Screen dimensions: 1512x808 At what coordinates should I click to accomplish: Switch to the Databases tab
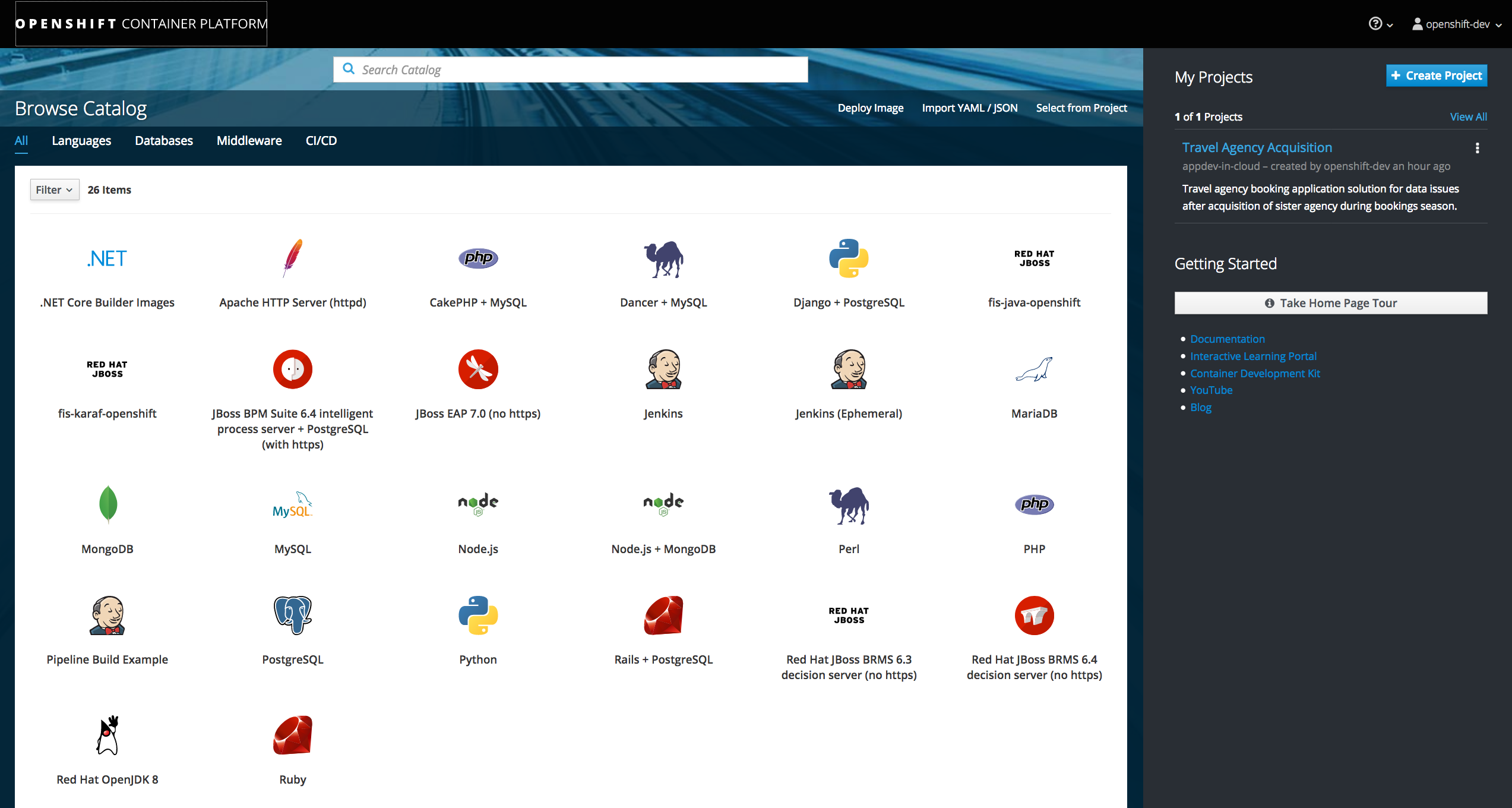[164, 141]
